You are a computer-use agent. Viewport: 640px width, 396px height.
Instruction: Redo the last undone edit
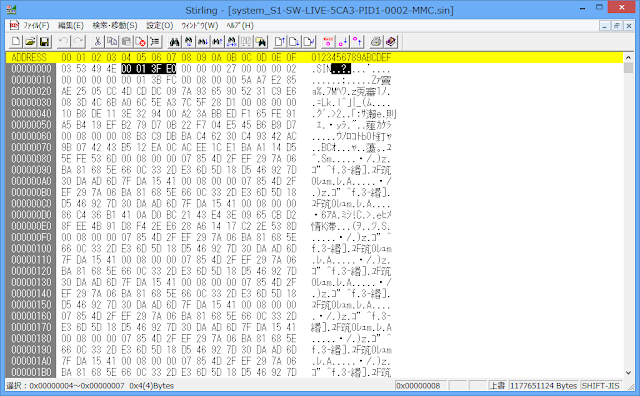(x=78, y=42)
